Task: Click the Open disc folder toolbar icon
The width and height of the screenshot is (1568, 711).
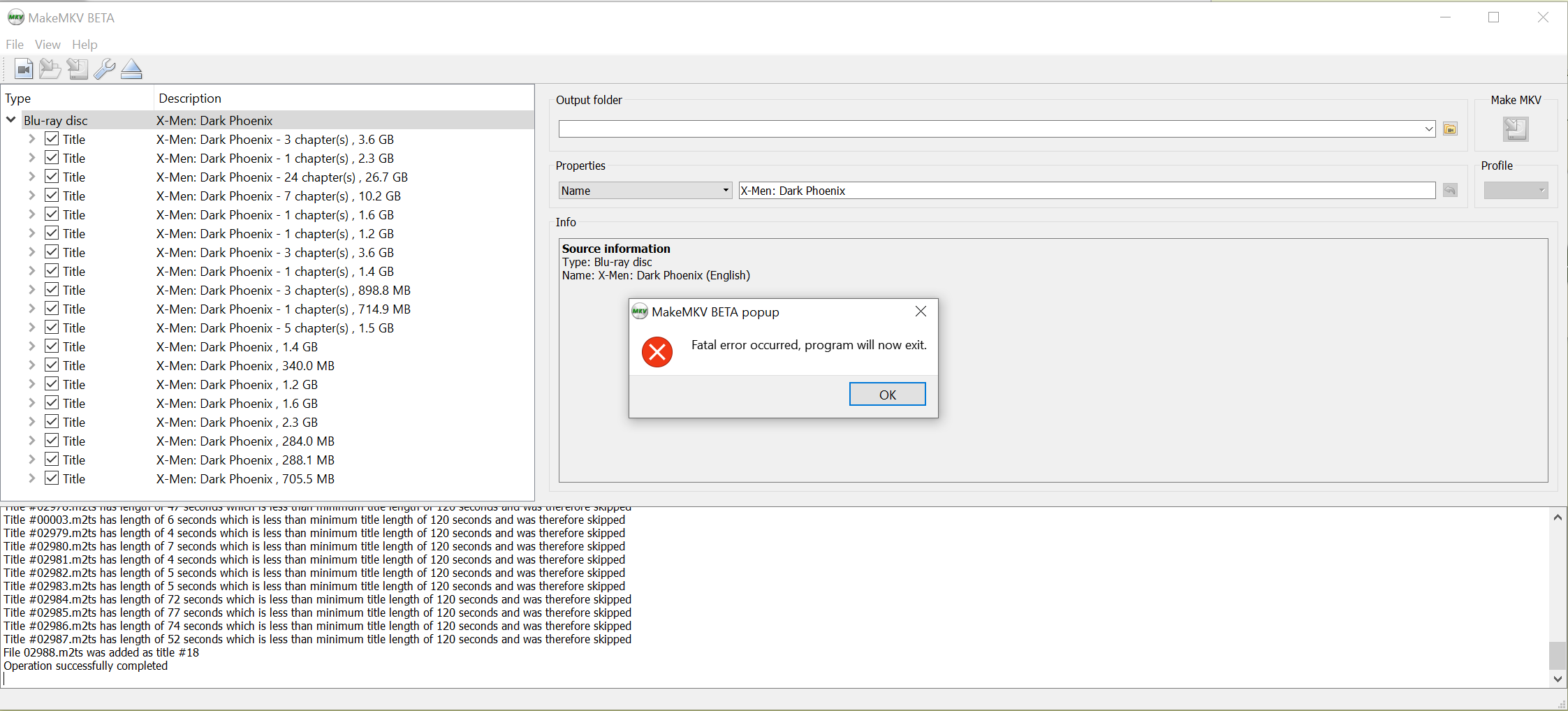Action: pyautogui.click(x=50, y=69)
